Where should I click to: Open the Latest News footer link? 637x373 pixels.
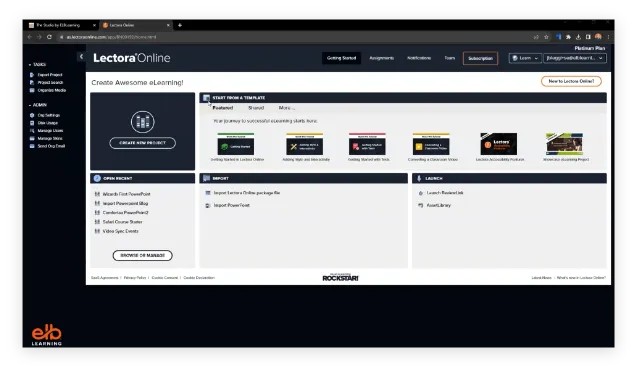point(542,278)
